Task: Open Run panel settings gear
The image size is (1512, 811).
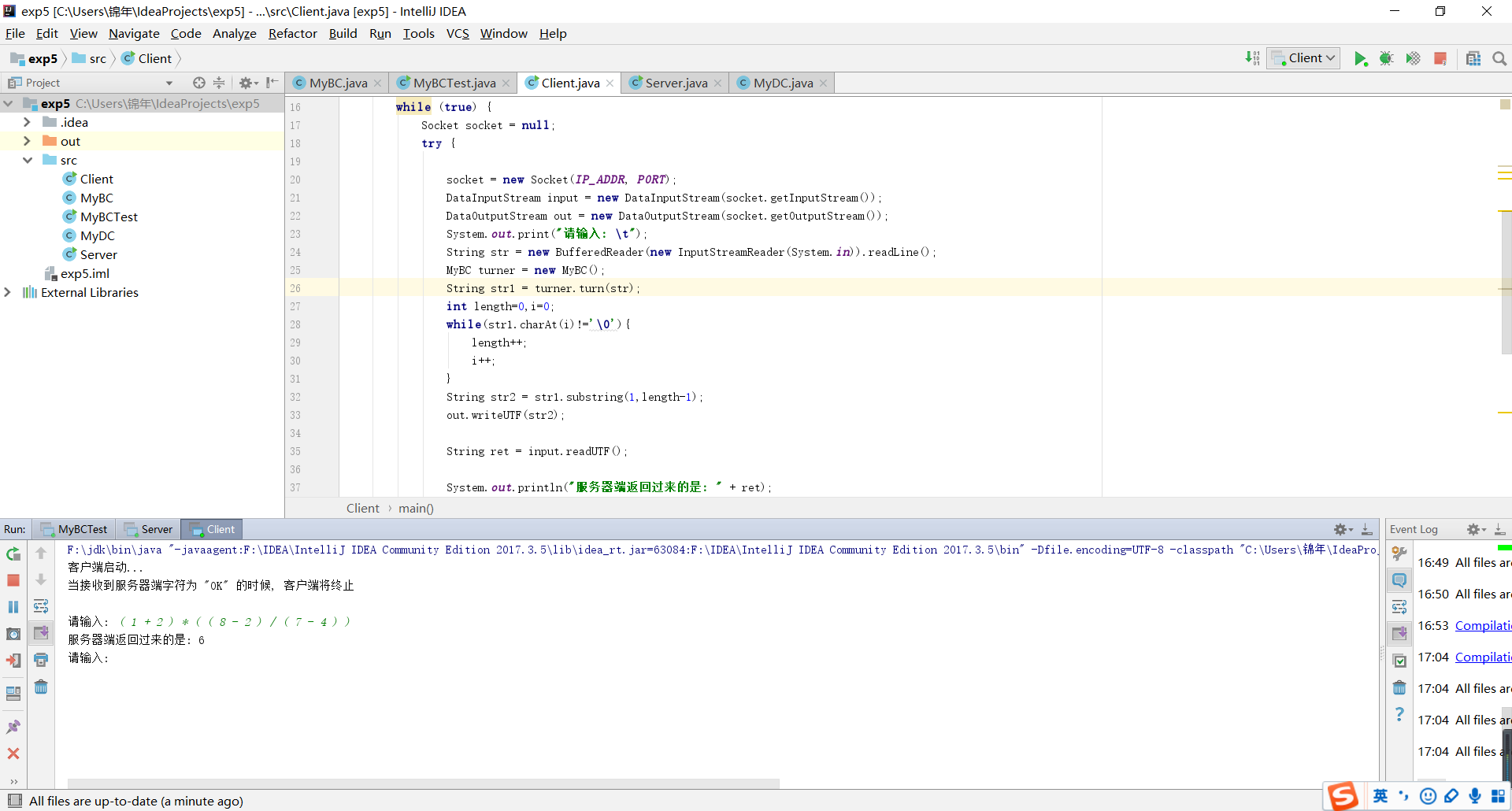Action: 1343,530
